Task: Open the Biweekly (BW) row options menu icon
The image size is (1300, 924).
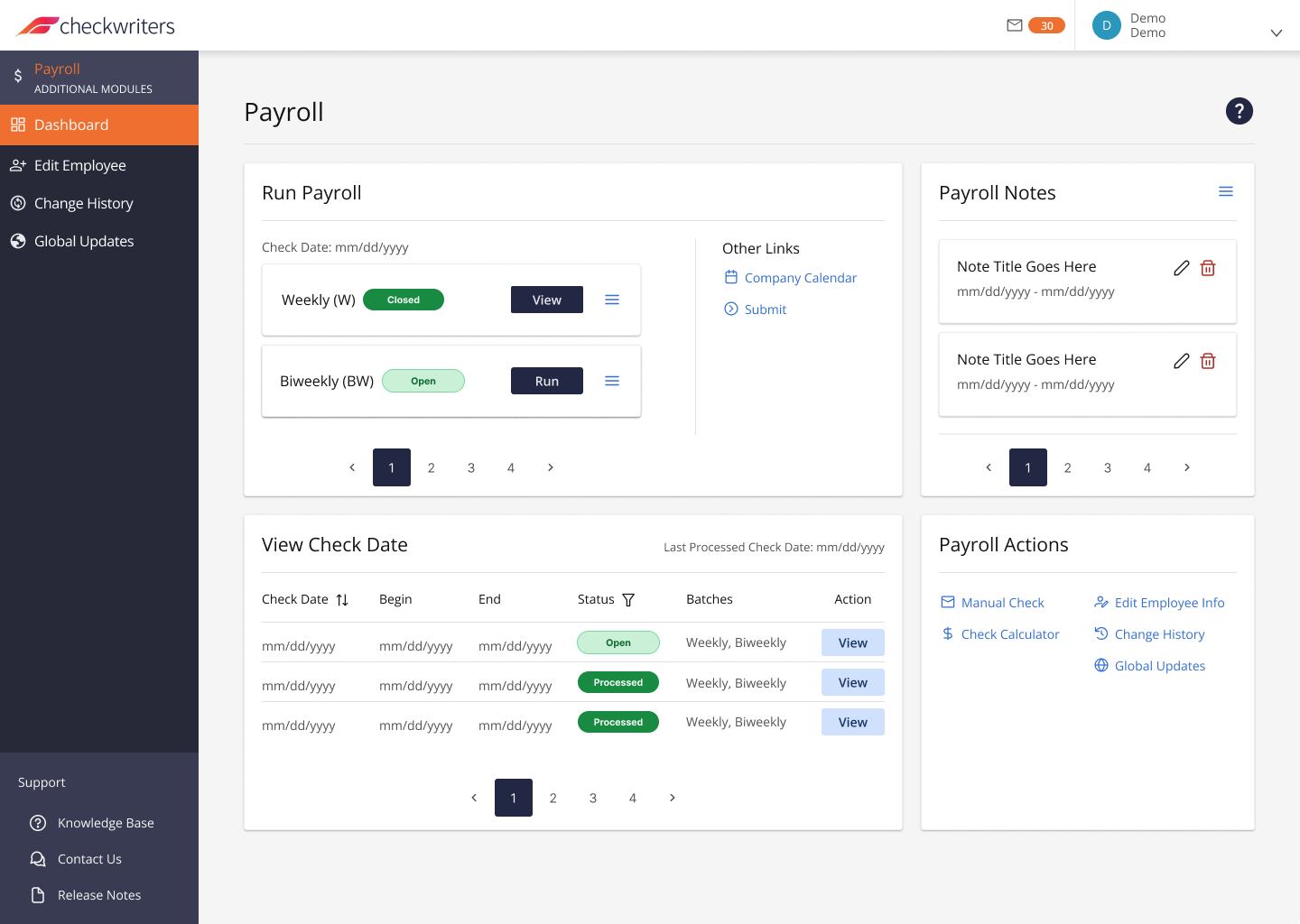Action: tap(612, 381)
